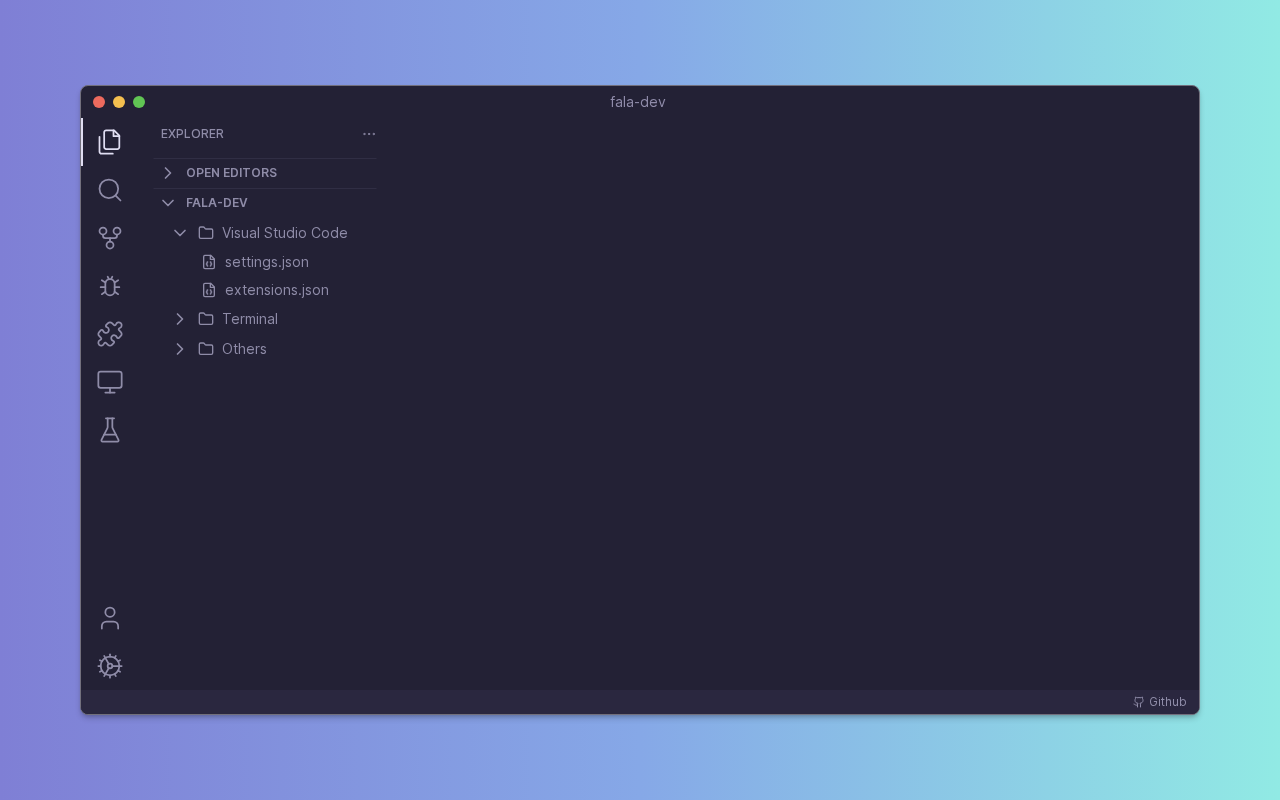Expand the Others folder

pos(244,349)
